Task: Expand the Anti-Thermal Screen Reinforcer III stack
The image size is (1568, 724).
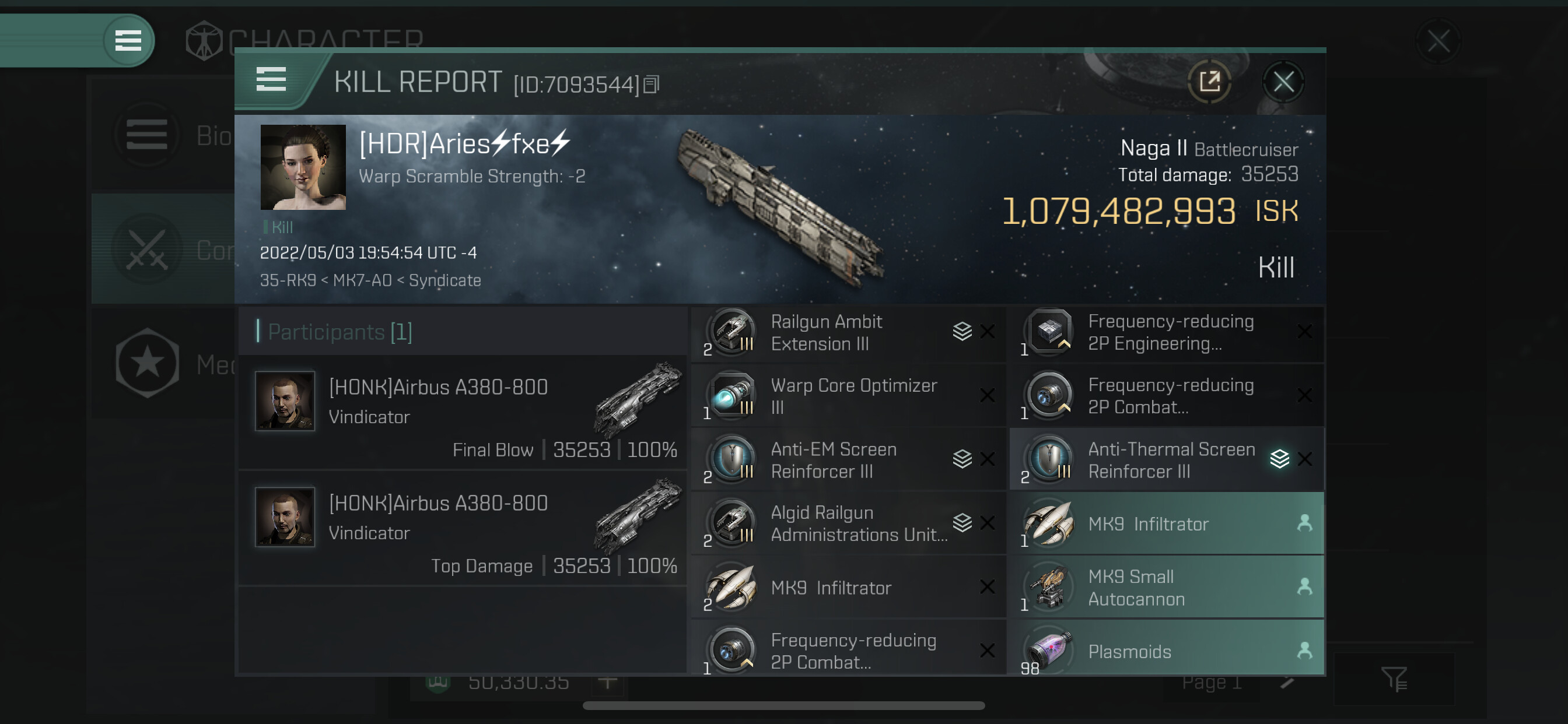Action: click(x=1279, y=459)
